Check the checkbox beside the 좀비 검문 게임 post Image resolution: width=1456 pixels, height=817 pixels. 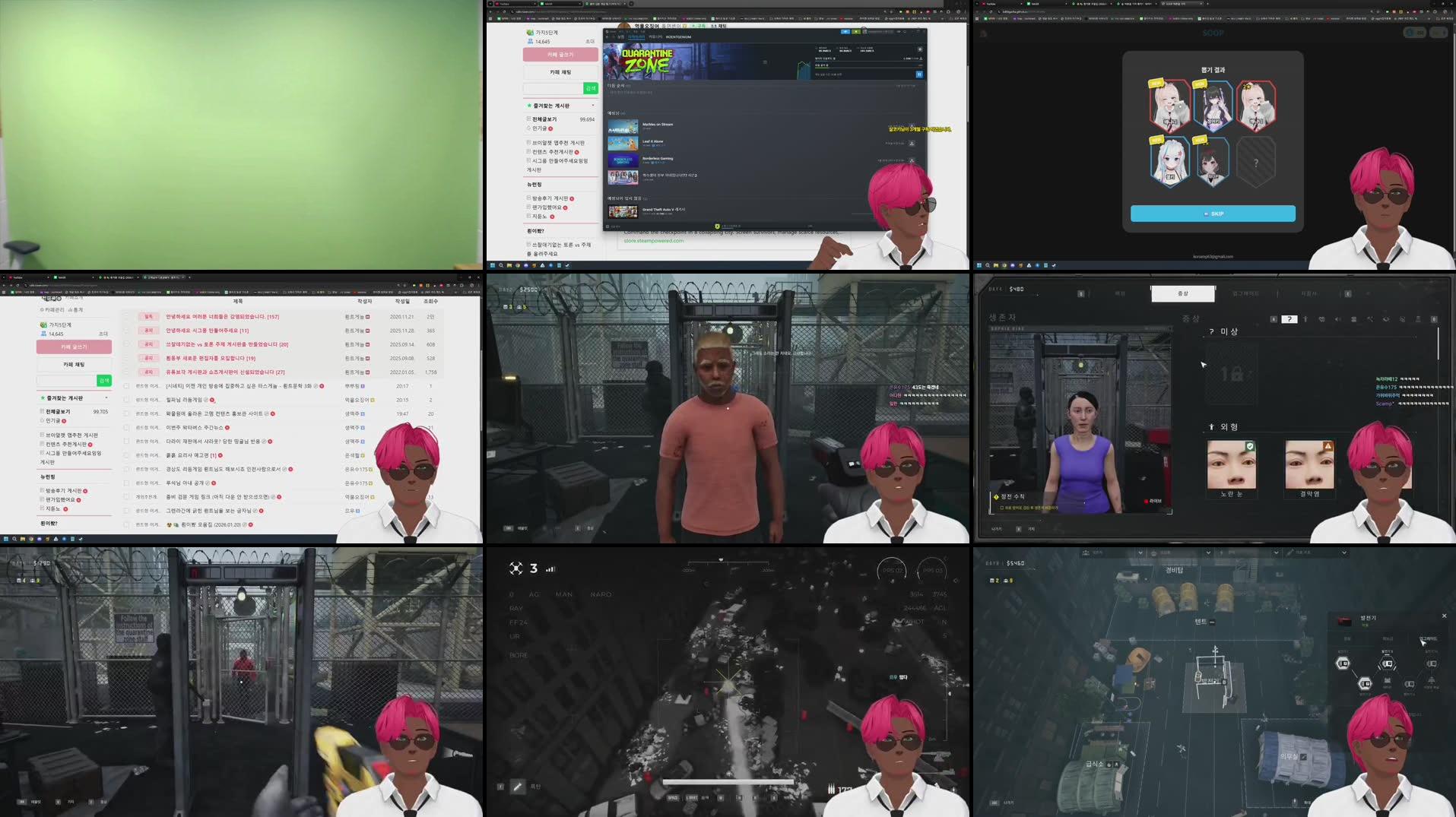[126, 496]
